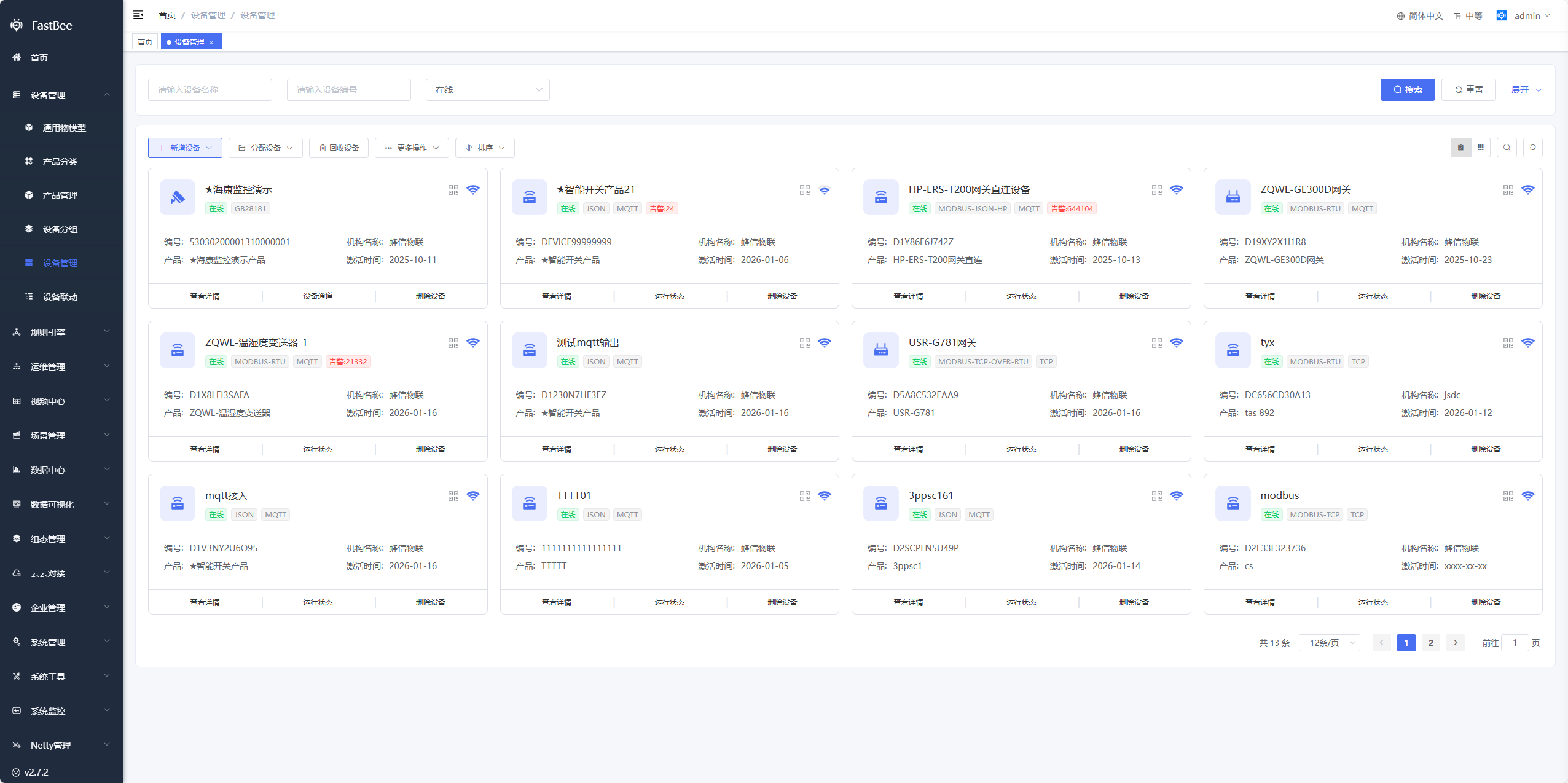Click the blue 搜索 button
Viewport: 1568px width, 783px height.
click(1407, 90)
